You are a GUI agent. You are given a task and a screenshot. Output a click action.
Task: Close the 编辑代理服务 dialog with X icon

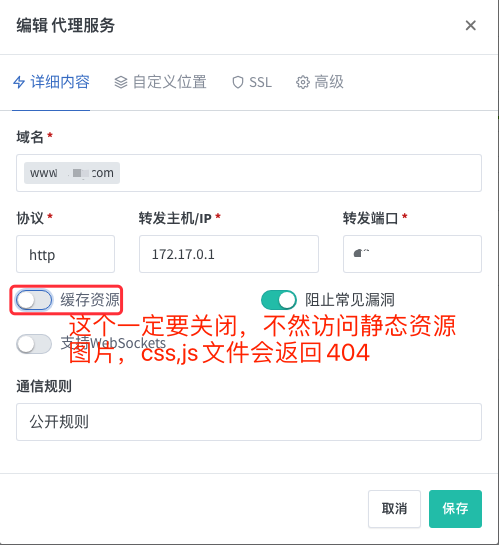point(471,25)
